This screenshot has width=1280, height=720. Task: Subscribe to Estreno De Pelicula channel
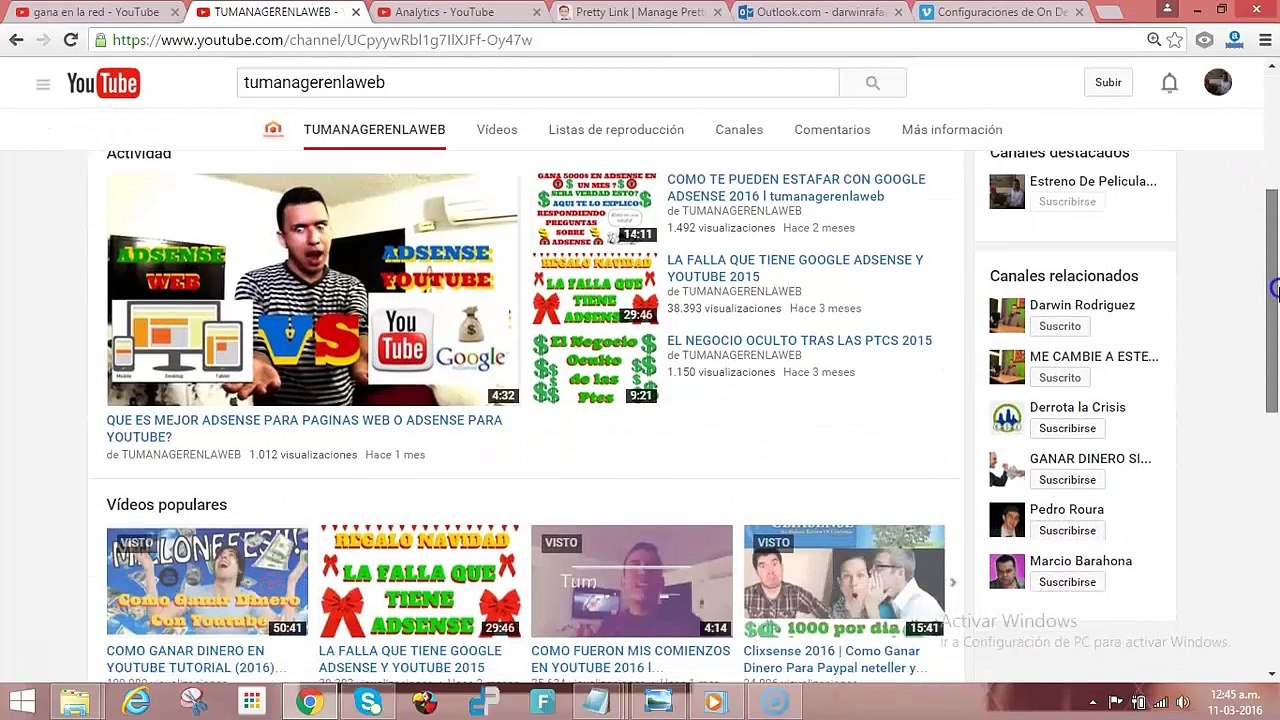tap(1067, 202)
